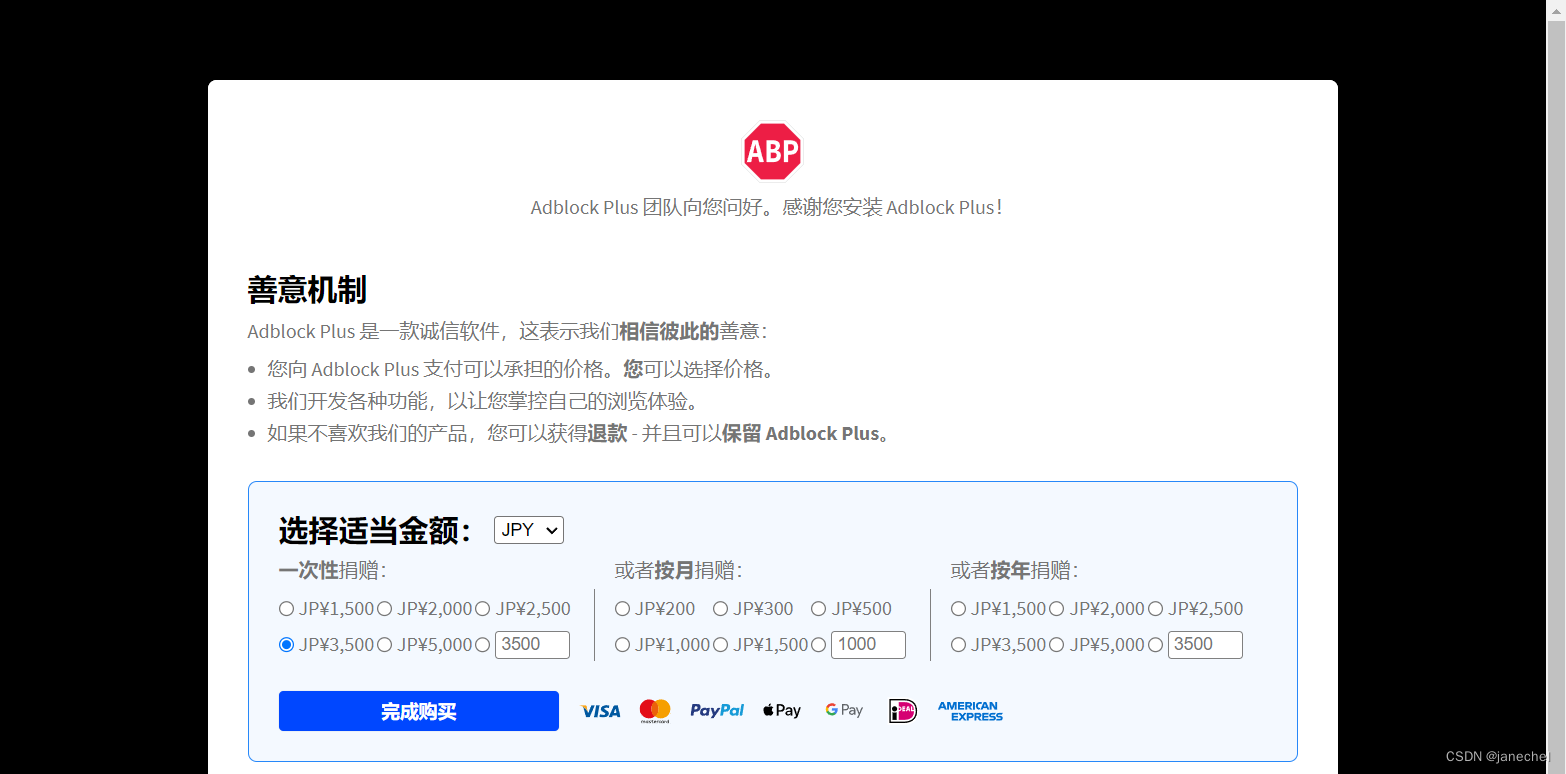
Task: Click the Mastercard payment icon
Action: [655, 711]
